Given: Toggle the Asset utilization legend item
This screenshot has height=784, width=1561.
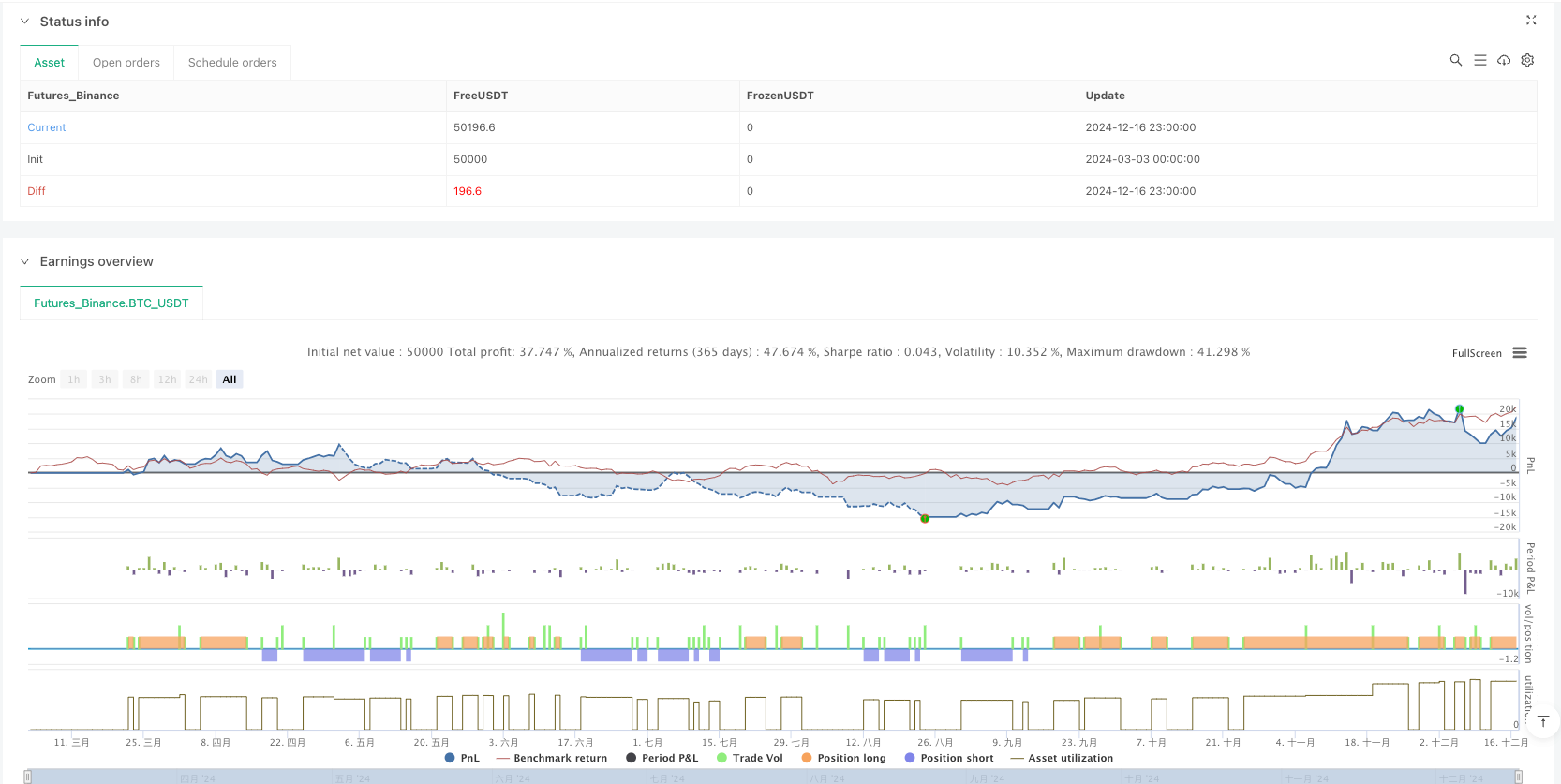Looking at the screenshot, I should (x=1062, y=758).
